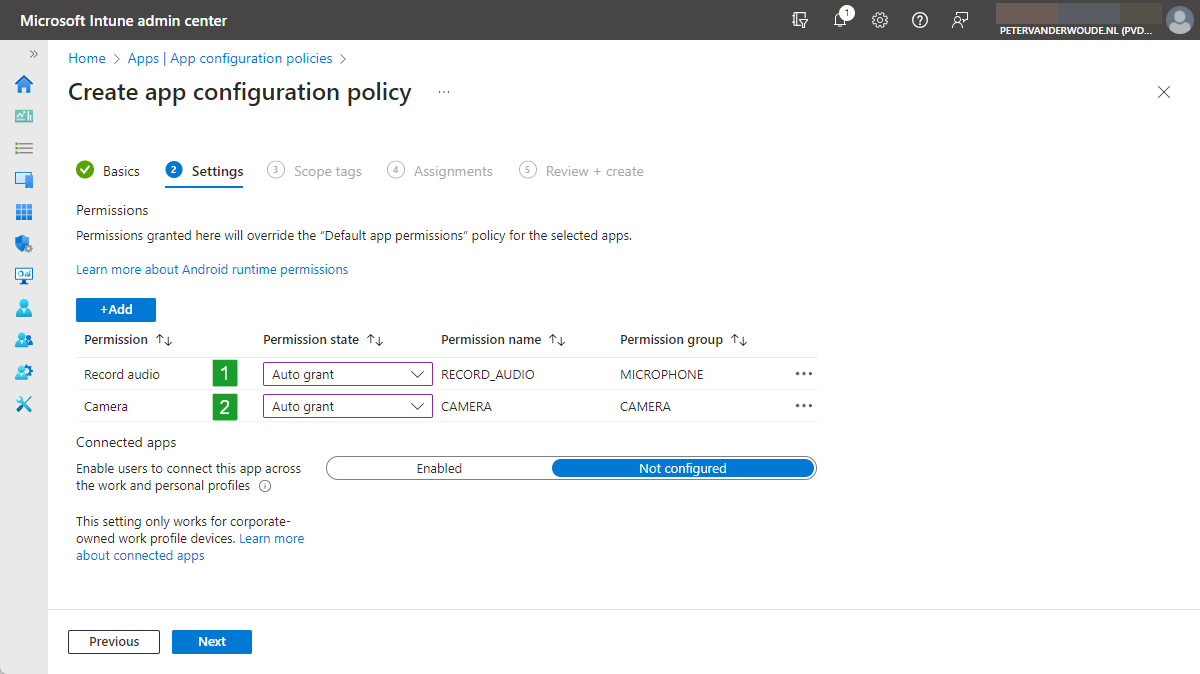Open the Android runtime permissions link
This screenshot has width=1200, height=674.
tap(212, 269)
